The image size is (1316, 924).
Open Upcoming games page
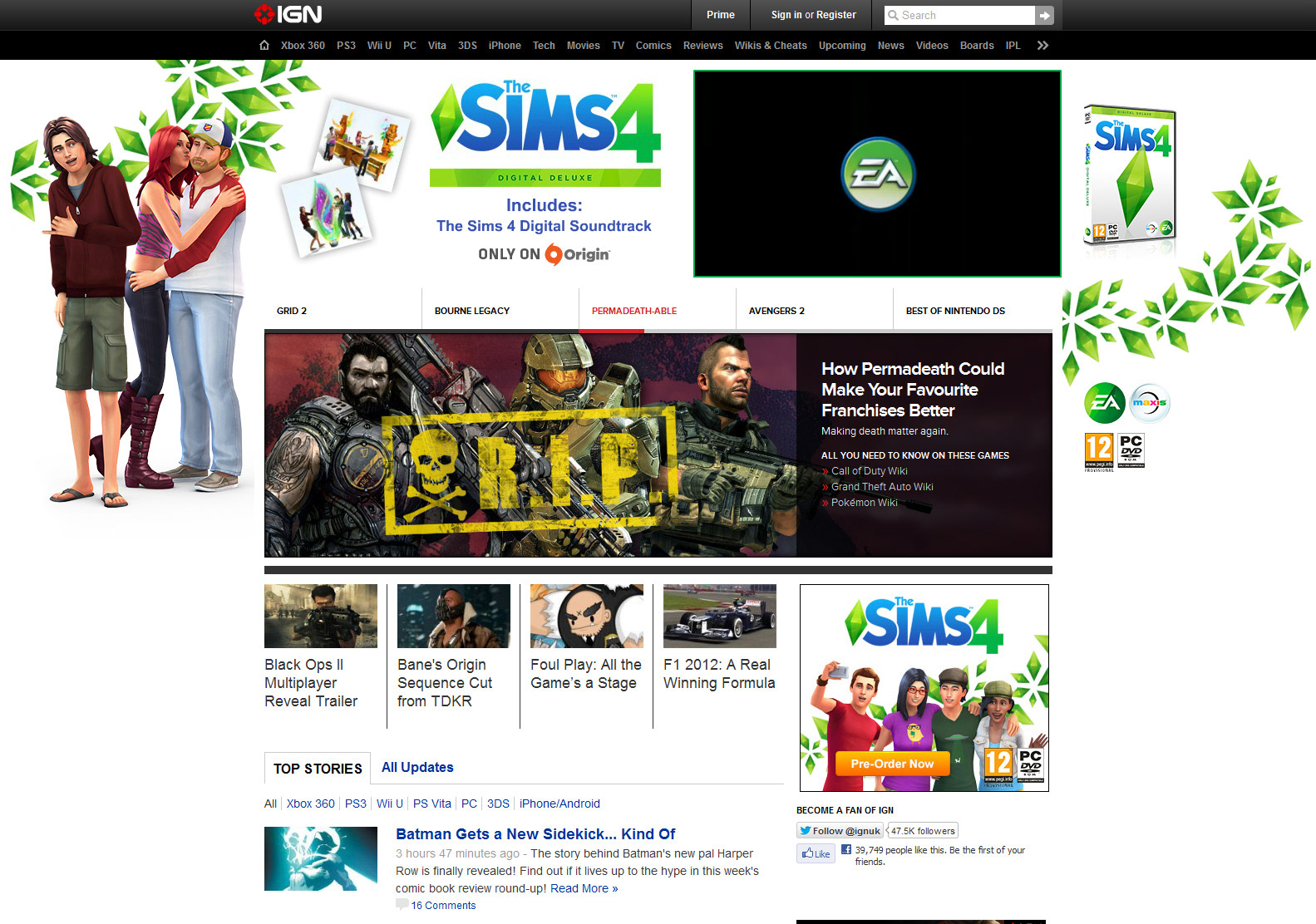tap(842, 46)
